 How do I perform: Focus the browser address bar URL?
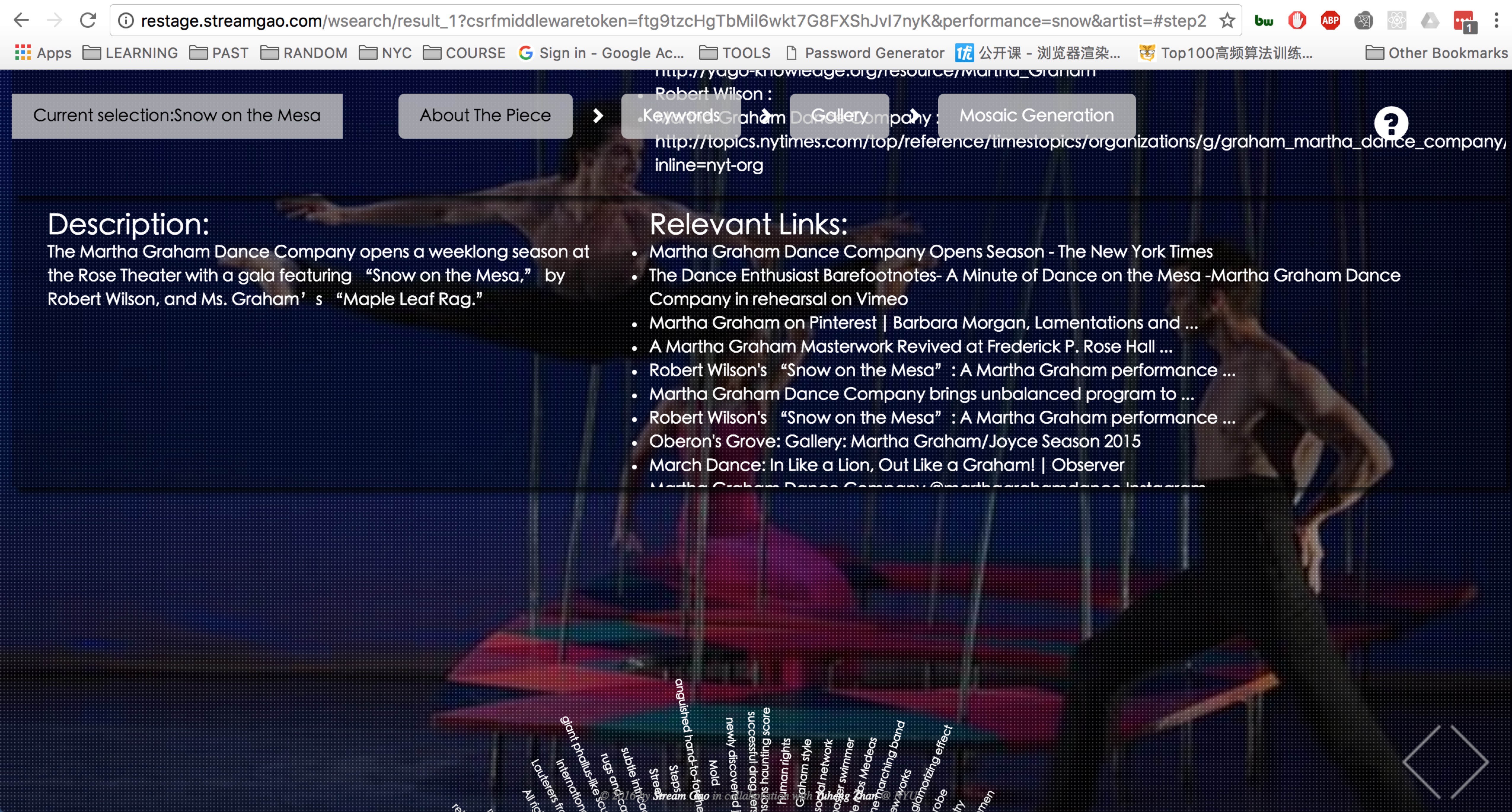point(673,21)
